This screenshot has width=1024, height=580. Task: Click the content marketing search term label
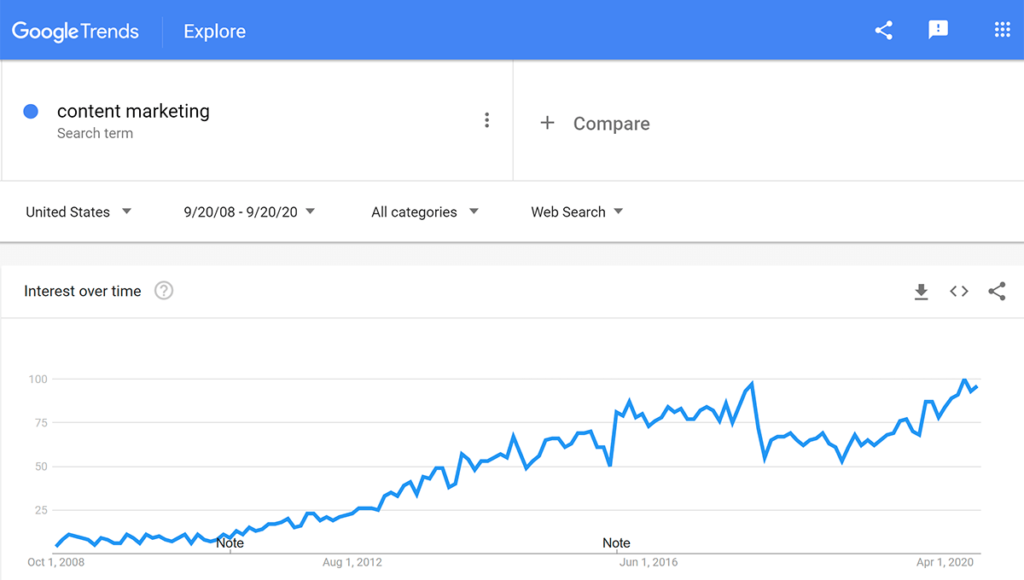(x=133, y=111)
